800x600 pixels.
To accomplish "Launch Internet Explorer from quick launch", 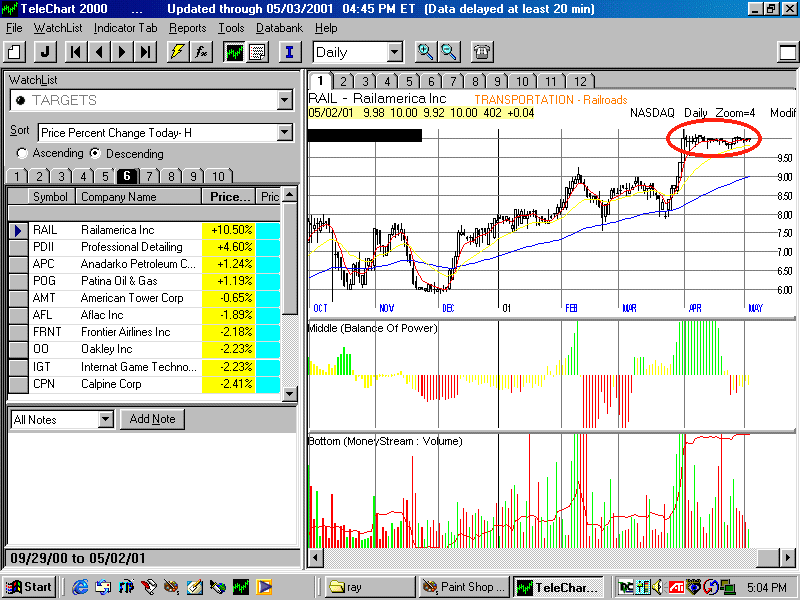I will coord(80,587).
